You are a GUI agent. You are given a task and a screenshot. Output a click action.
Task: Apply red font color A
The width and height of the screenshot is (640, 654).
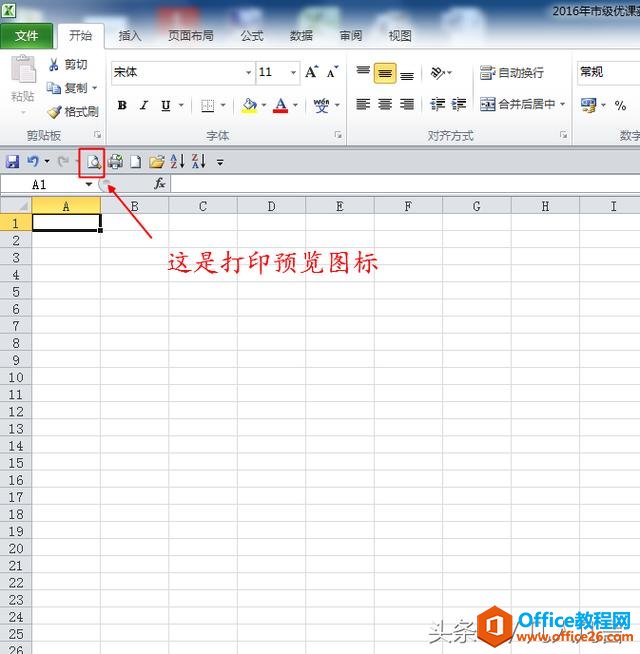coord(280,106)
